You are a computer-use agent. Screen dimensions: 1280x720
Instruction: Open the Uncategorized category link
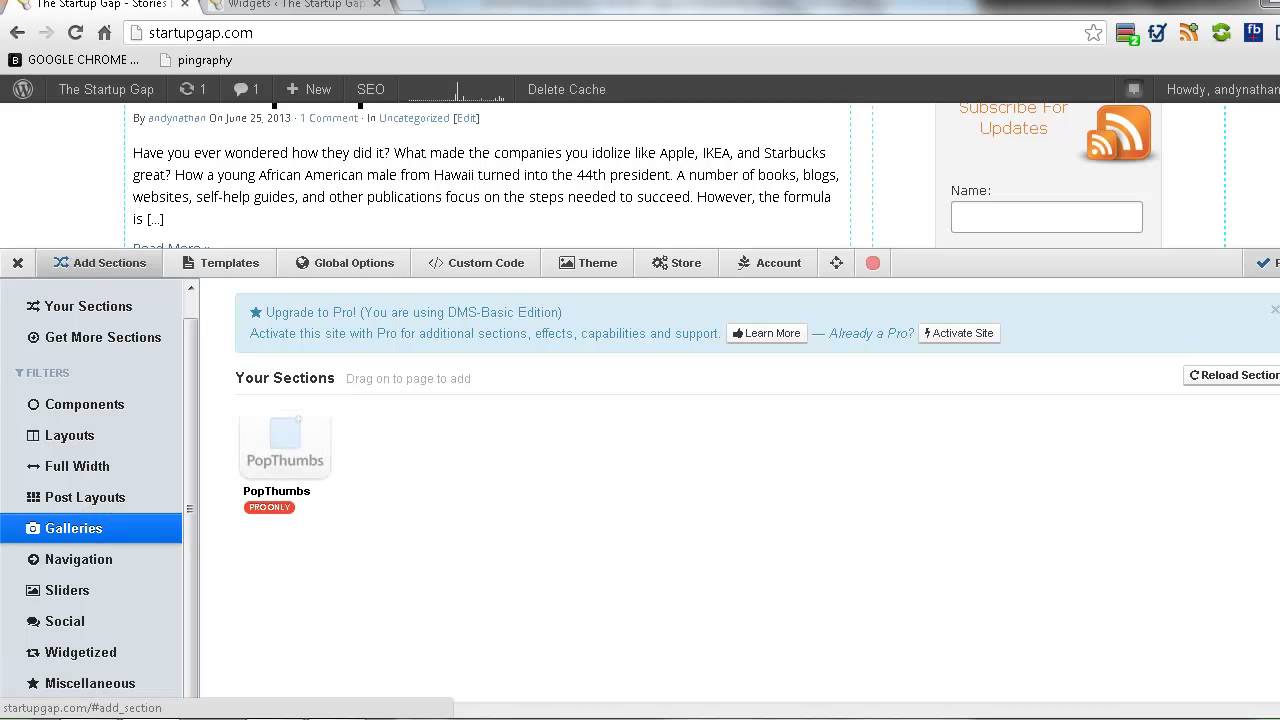click(414, 118)
